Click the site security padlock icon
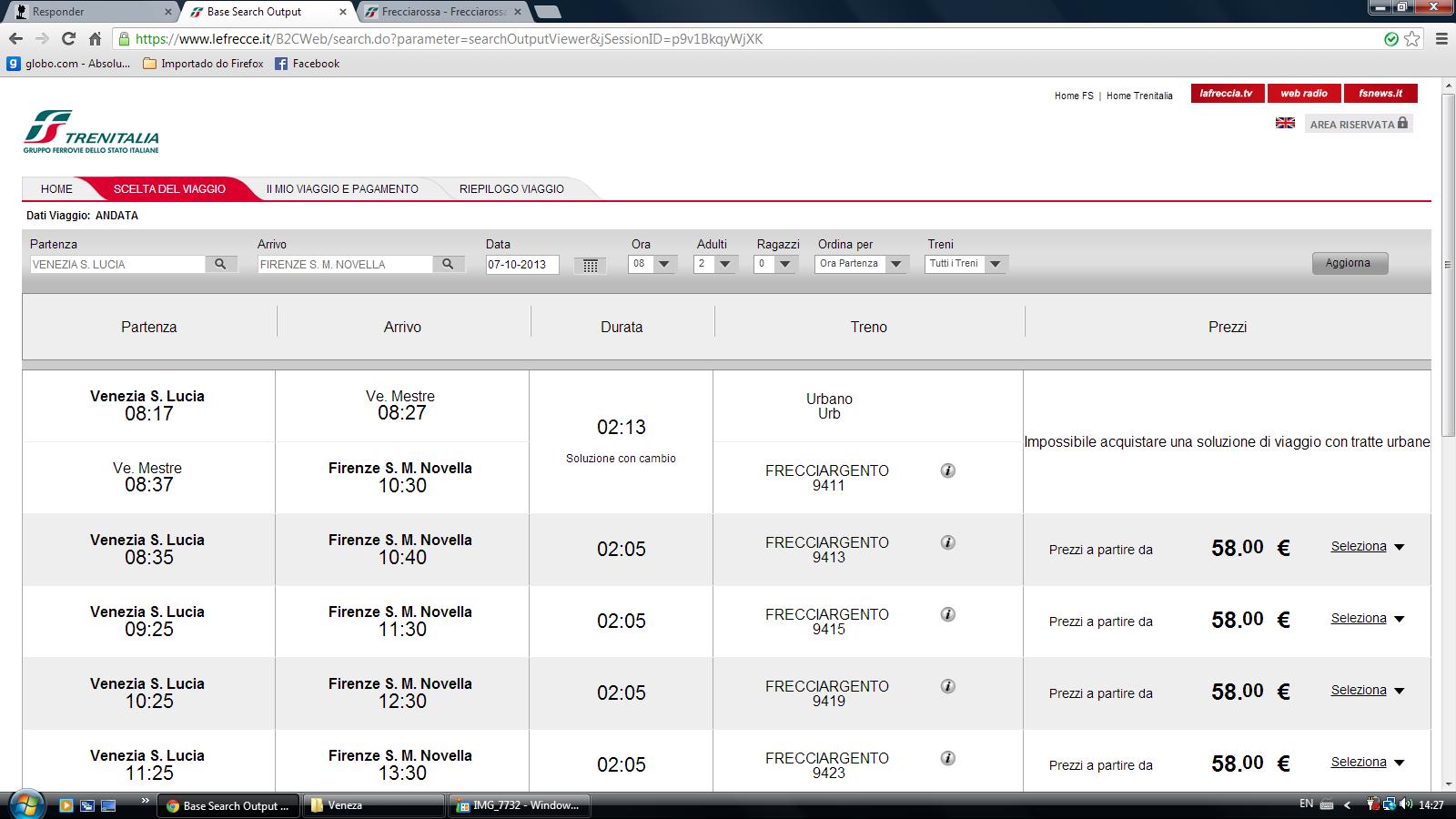The width and height of the screenshot is (1456, 819). click(x=124, y=39)
